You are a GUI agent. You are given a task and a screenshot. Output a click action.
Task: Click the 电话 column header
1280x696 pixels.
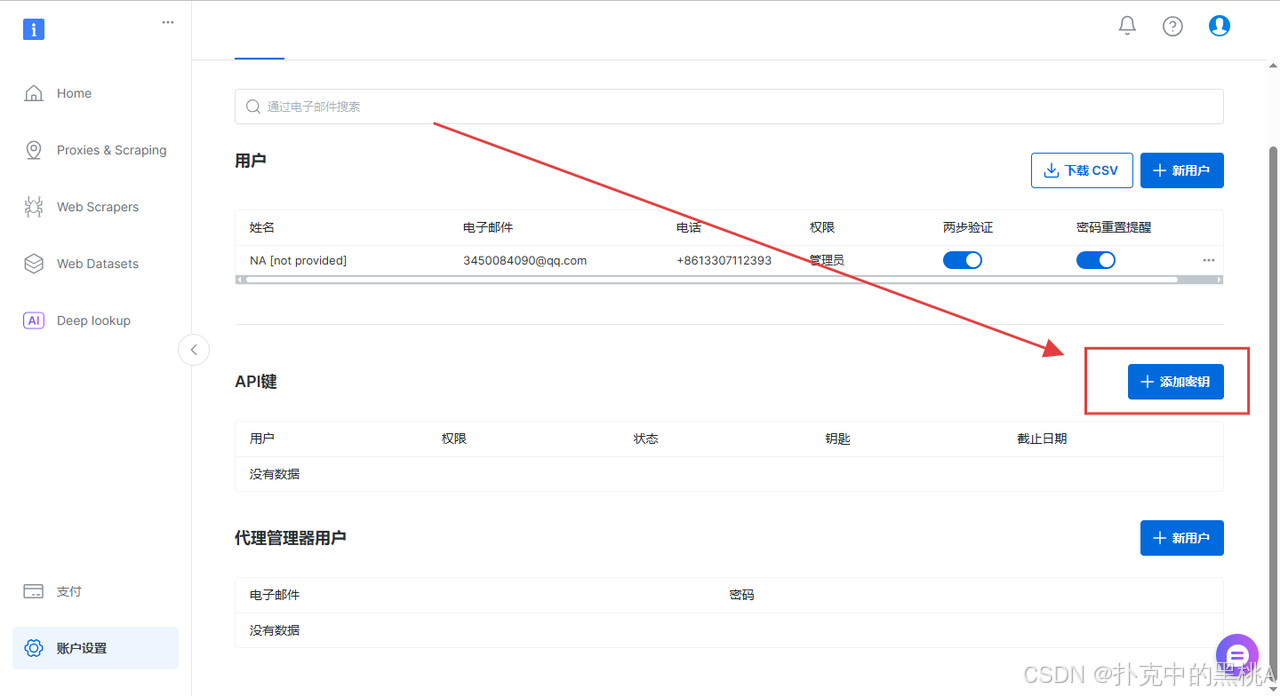689,227
